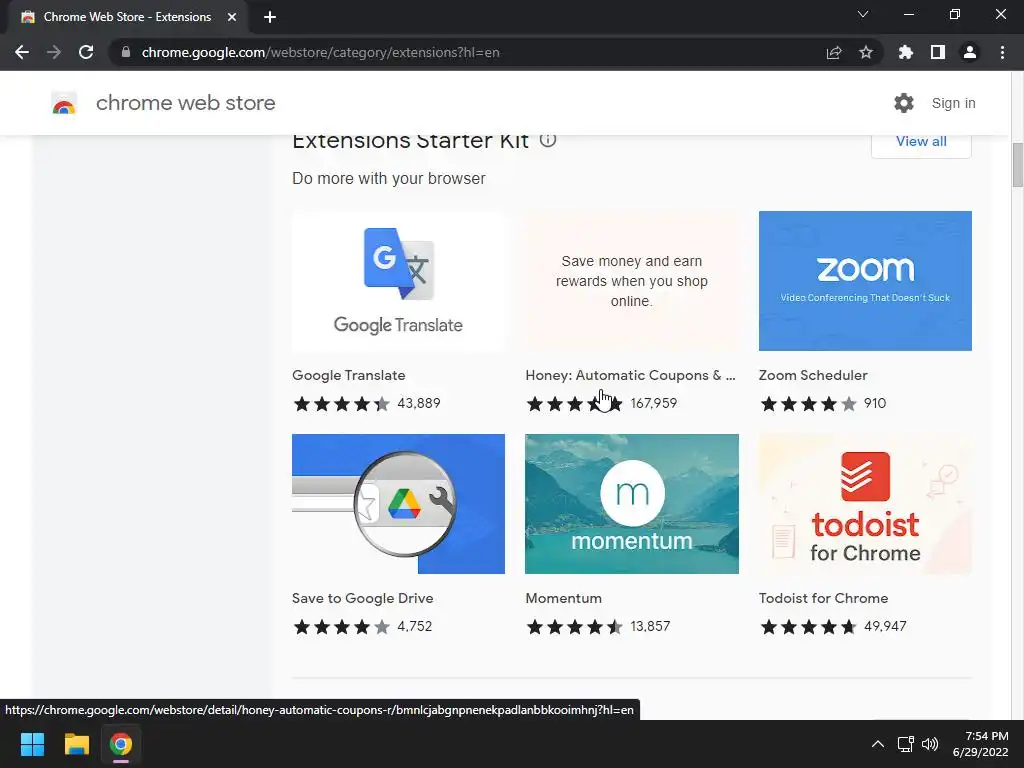Click the 13,857 review count
The width and height of the screenshot is (1024, 768).
(650, 627)
